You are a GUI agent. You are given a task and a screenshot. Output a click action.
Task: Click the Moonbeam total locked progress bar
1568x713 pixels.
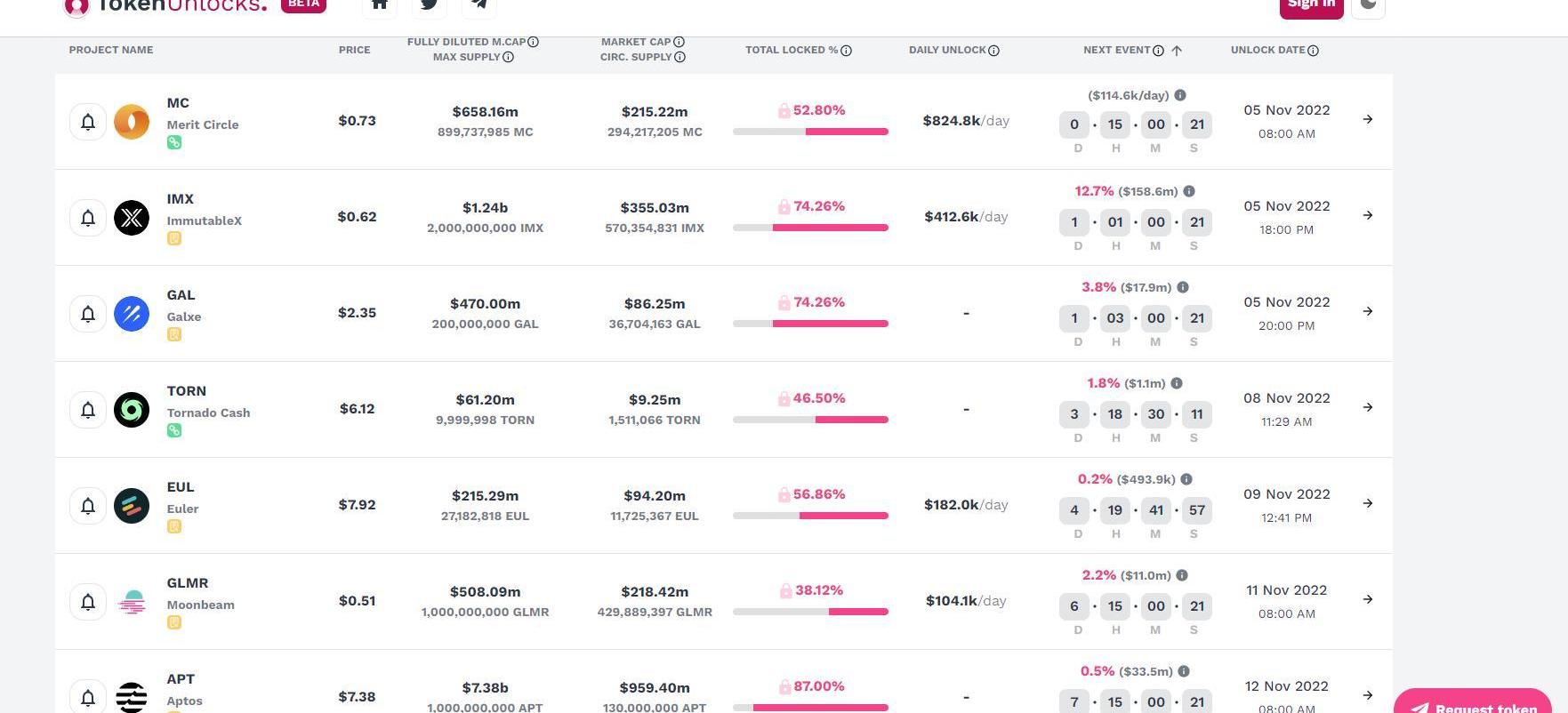pos(810,612)
